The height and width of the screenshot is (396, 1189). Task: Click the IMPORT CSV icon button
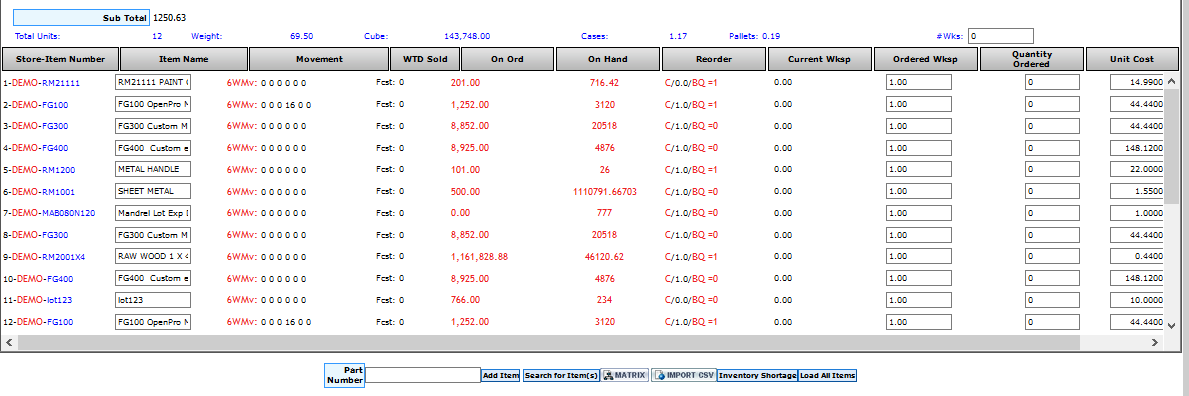point(683,375)
